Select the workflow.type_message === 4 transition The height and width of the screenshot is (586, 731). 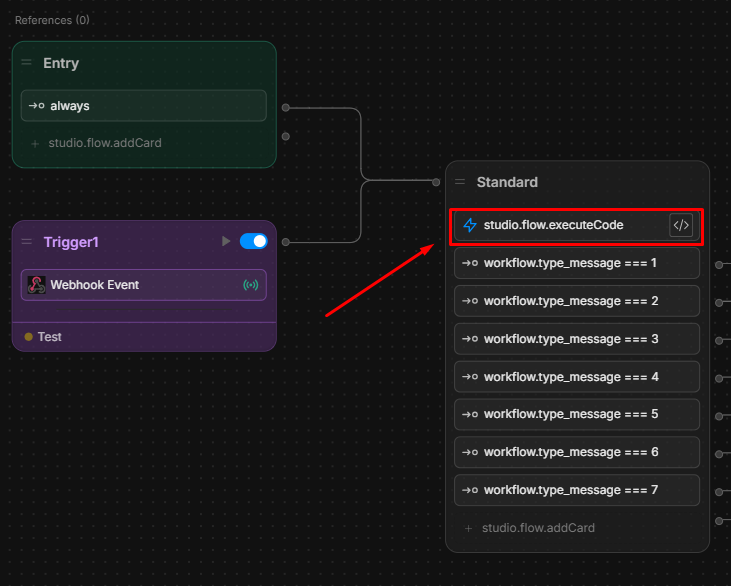[x=576, y=377]
